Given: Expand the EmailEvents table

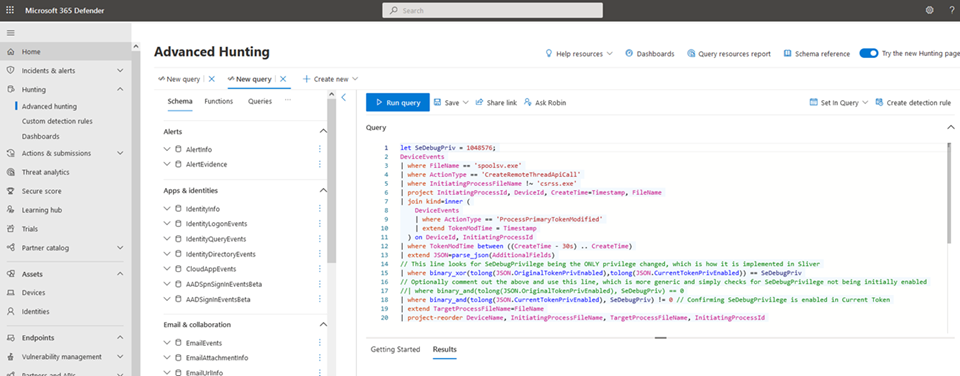Looking at the screenshot, I should (167, 343).
